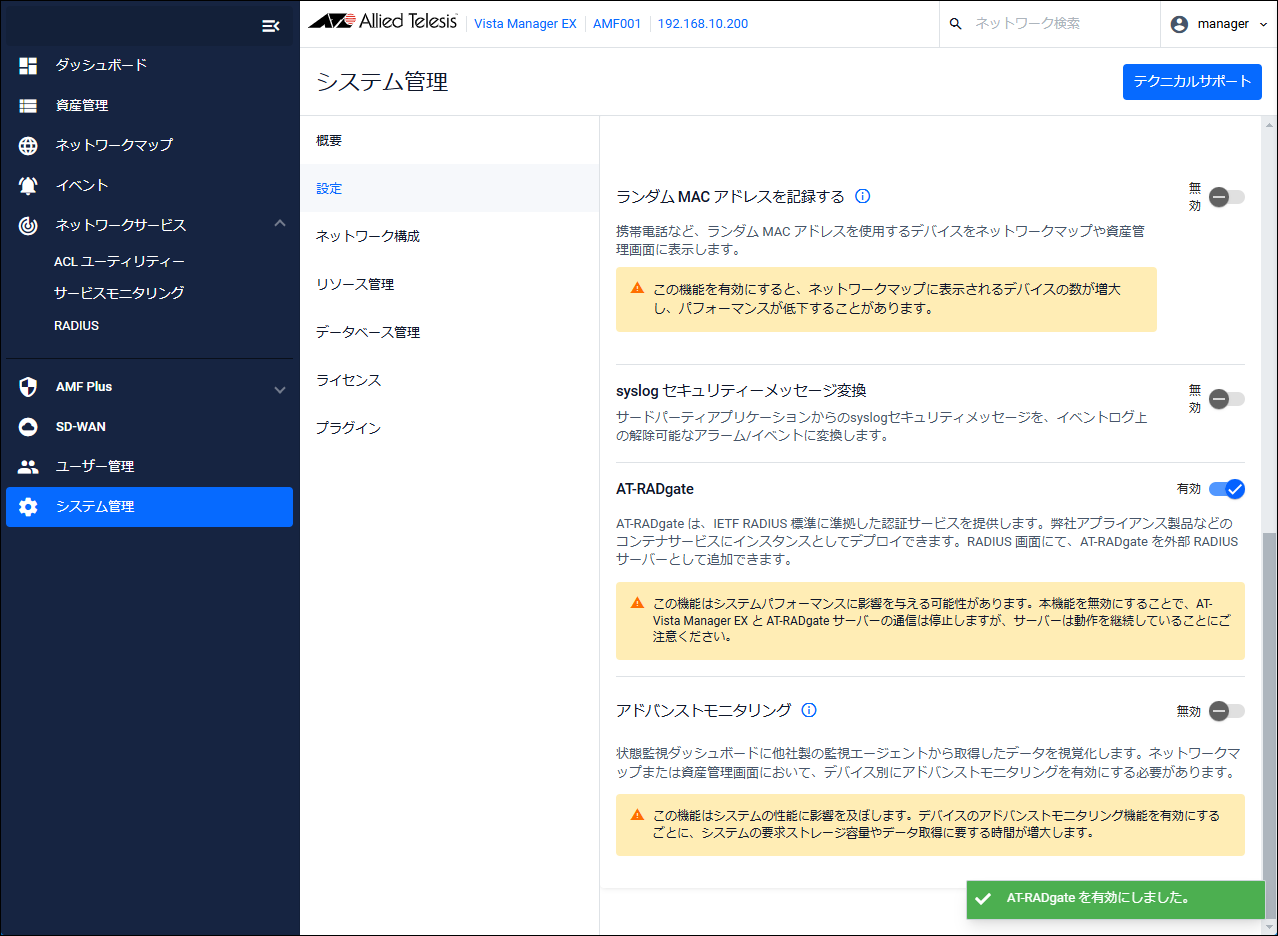Screen dimensions: 1278x936
Task: Click the ネットワークマップ globe icon
Action: point(28,145)
